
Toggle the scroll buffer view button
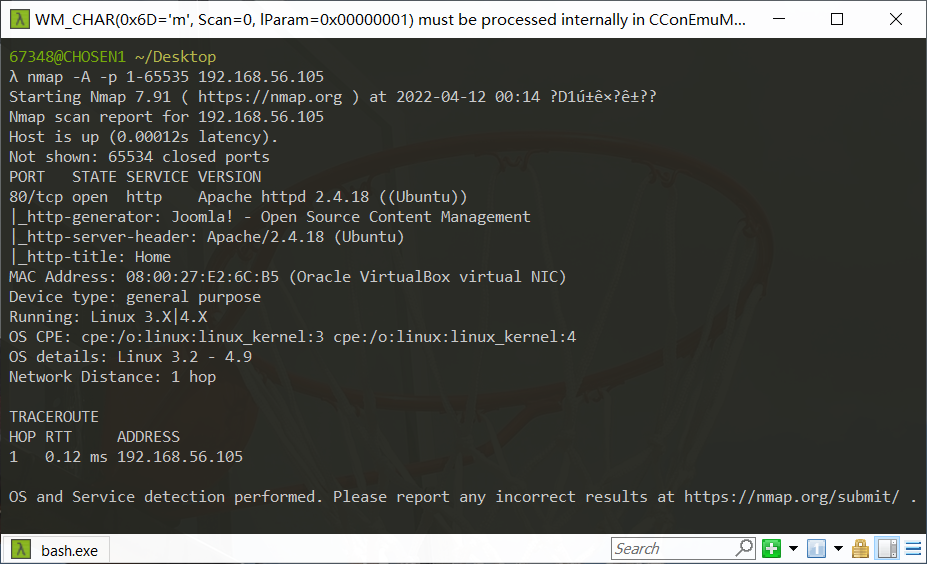pyautogui.click(x=887, y=549)
